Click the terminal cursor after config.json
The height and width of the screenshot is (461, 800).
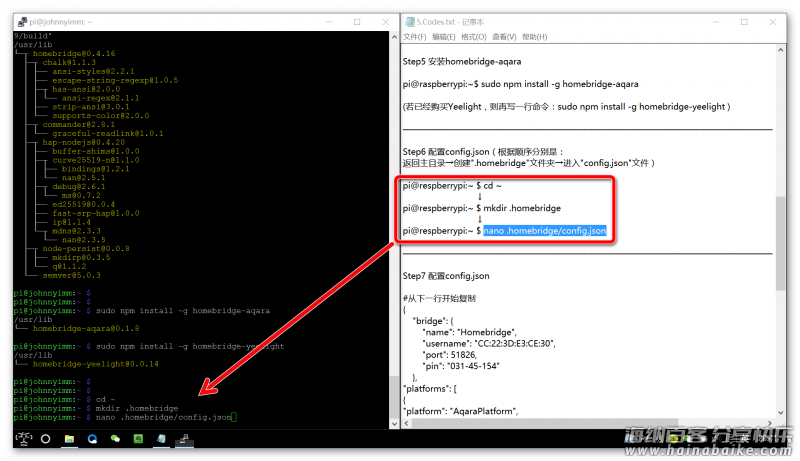point(234,417)
